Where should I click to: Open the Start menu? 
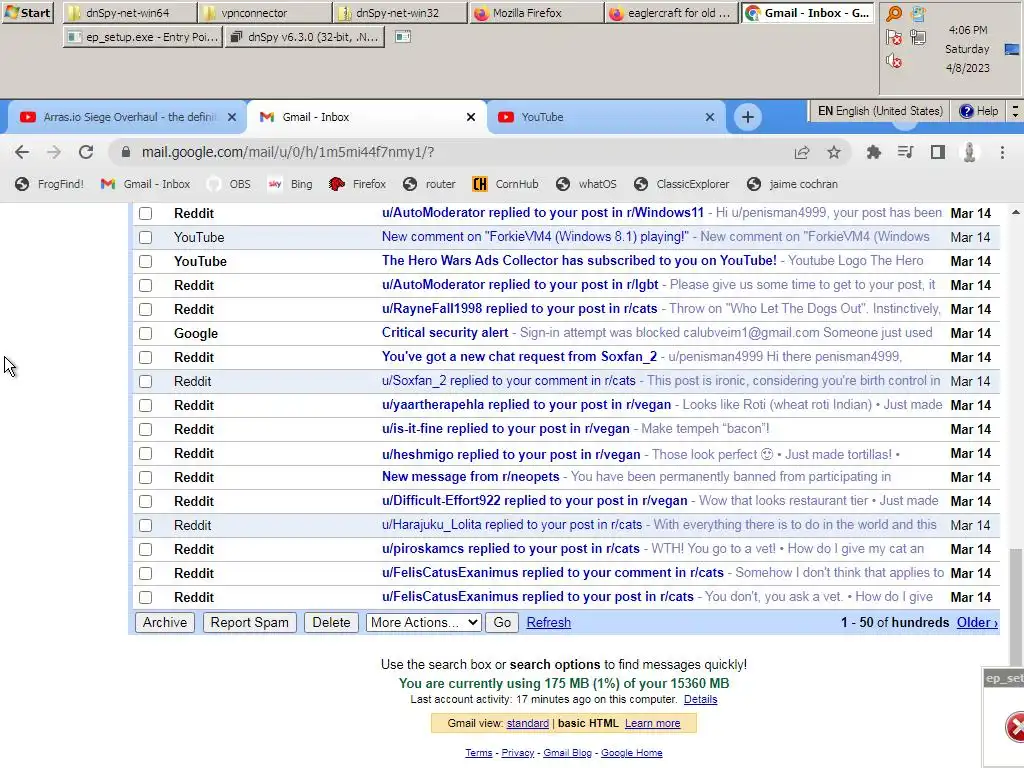coord(27,12)
